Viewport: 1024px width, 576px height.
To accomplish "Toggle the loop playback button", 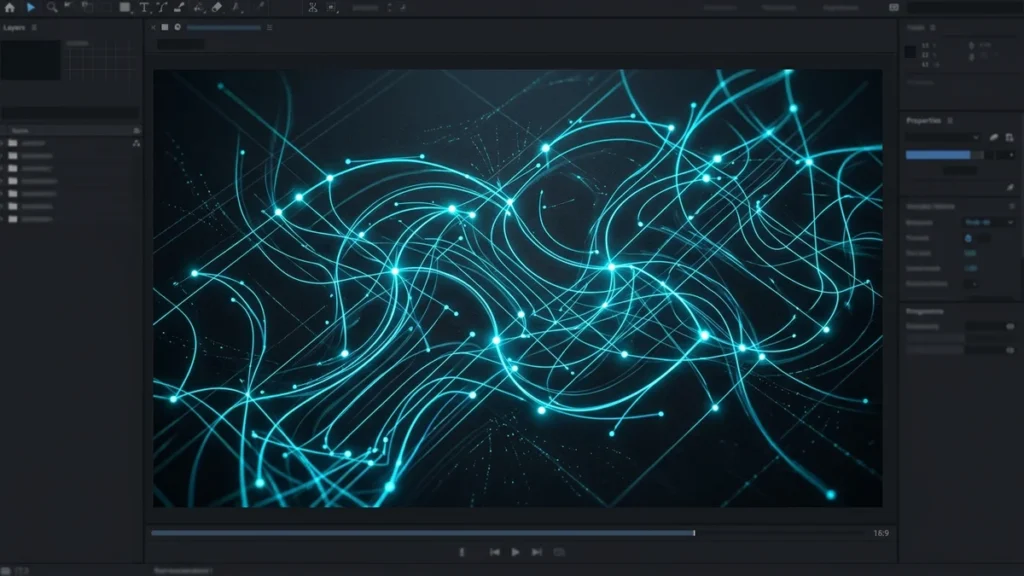I will [x=559, y=552].
